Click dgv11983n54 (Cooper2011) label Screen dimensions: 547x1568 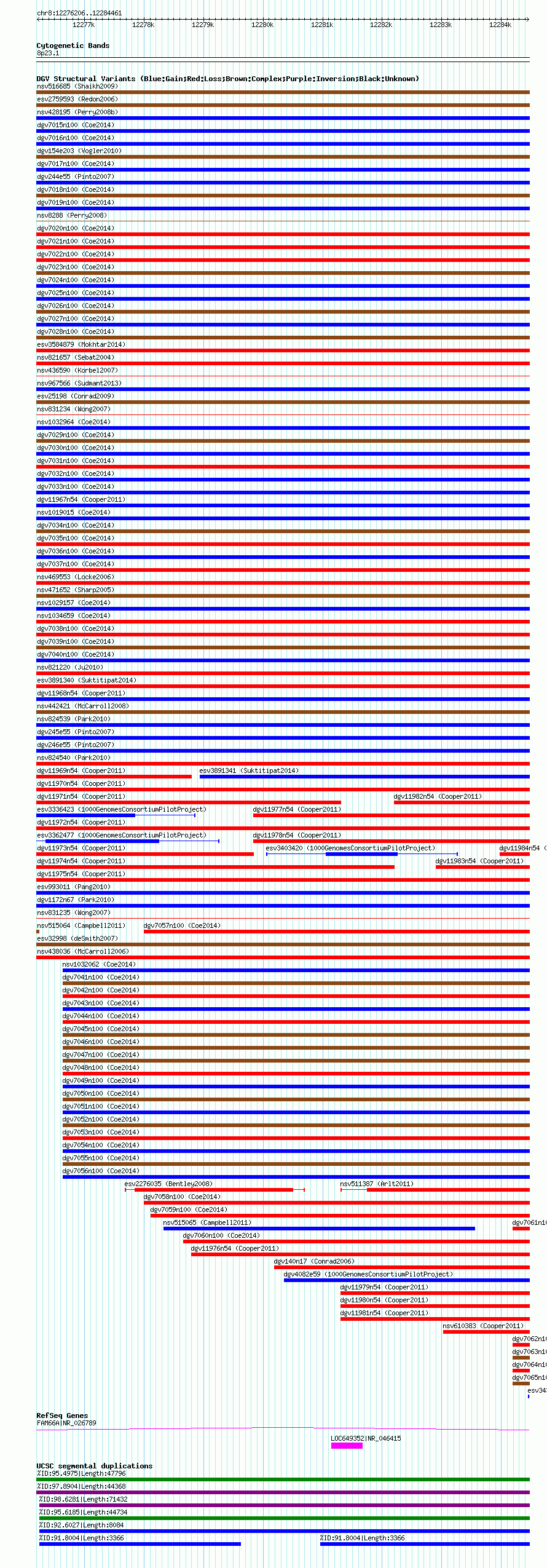pos(479,861)
